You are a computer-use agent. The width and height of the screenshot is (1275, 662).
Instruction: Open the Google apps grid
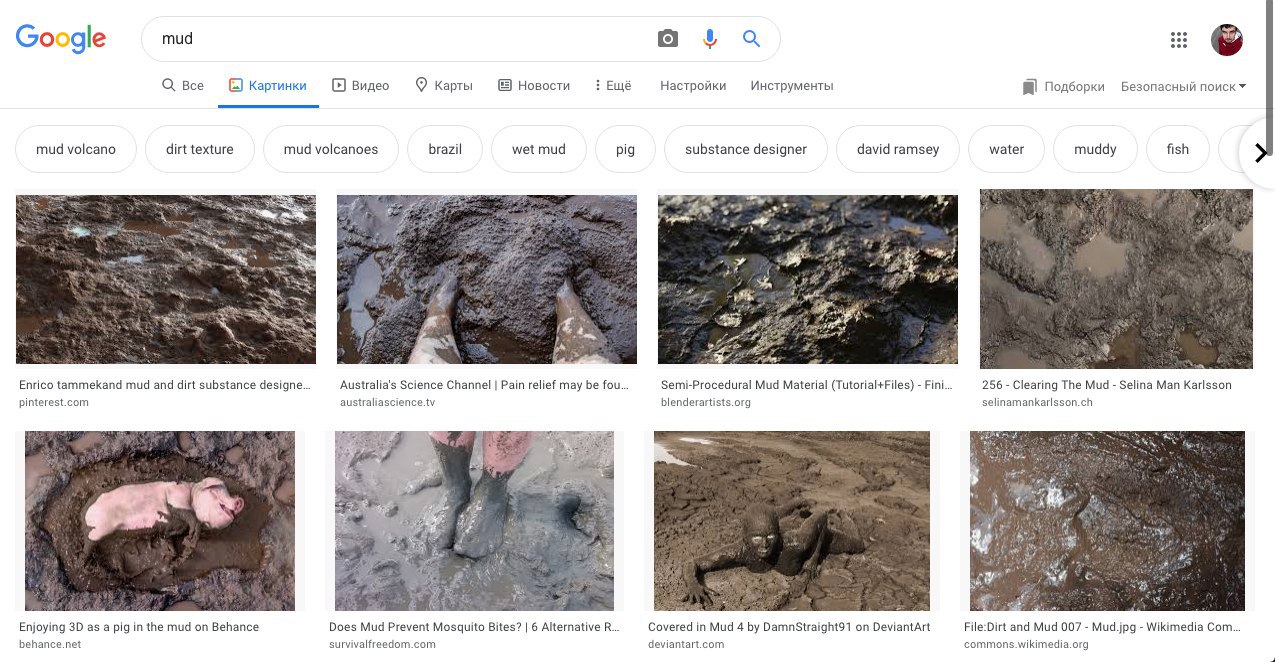[1179, 40]
